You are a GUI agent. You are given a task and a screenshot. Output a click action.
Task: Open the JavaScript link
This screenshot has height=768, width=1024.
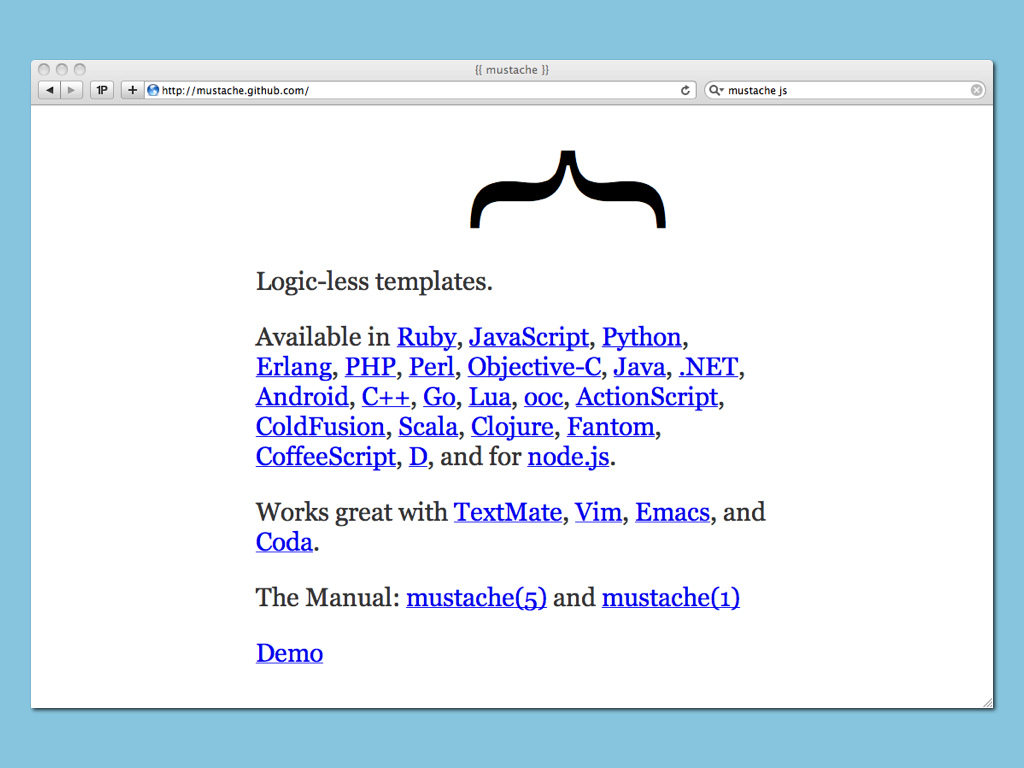point(529,337)
